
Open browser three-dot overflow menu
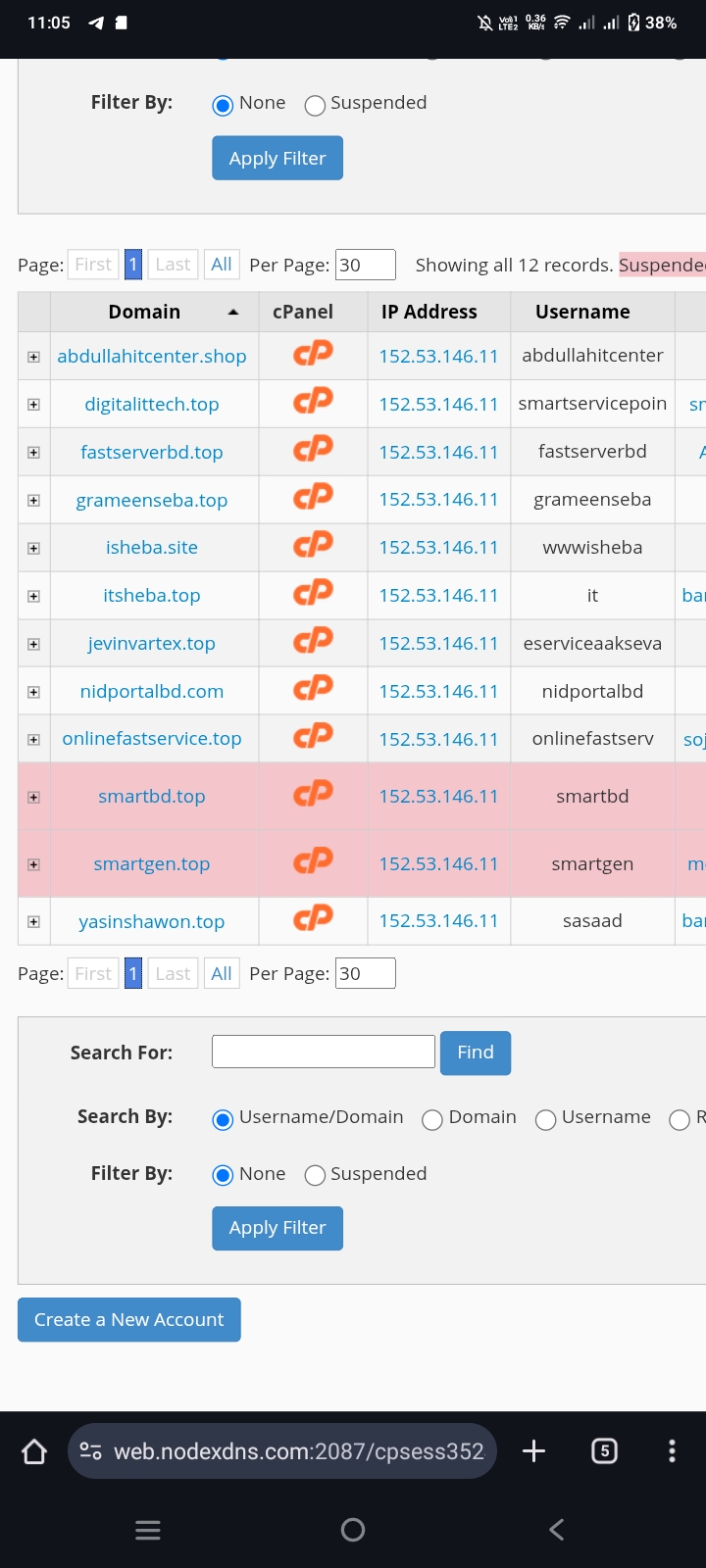point(672,1451)
